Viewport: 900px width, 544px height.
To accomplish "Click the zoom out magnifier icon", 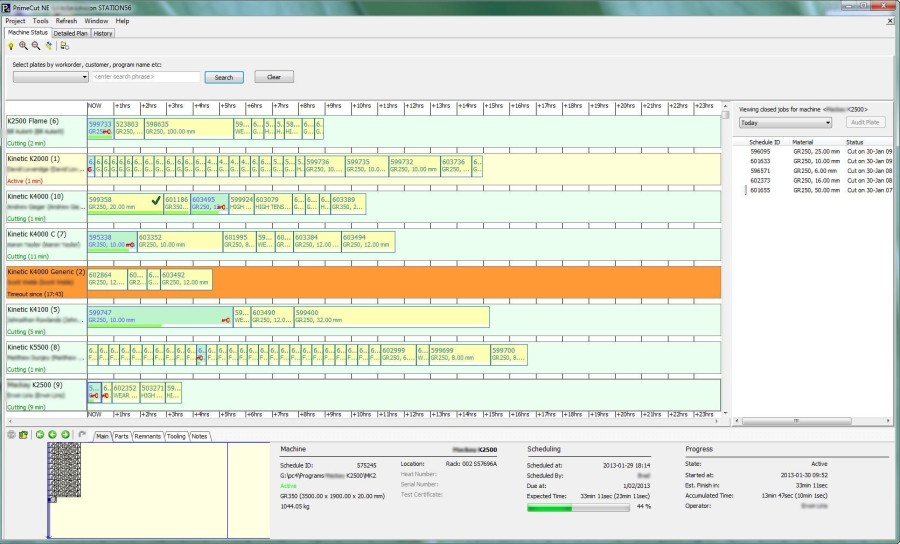I will point(36,46).
